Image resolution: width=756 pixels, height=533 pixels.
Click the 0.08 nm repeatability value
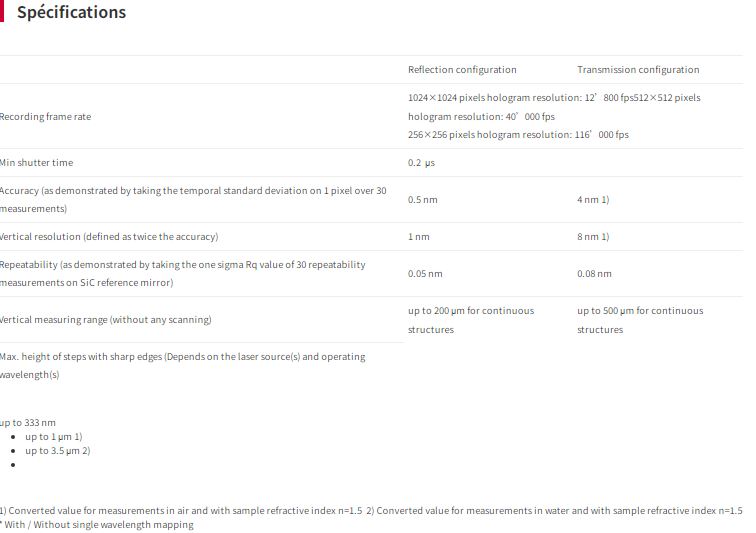594,274
